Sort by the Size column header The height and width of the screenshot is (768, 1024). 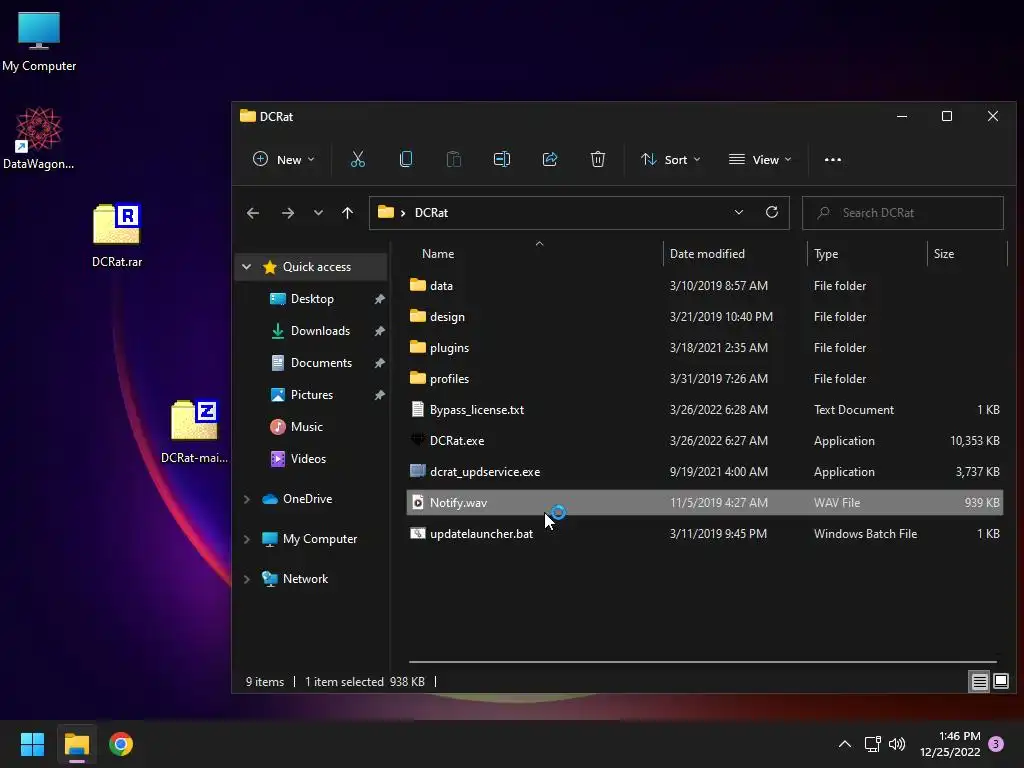[x=967, y=254]
